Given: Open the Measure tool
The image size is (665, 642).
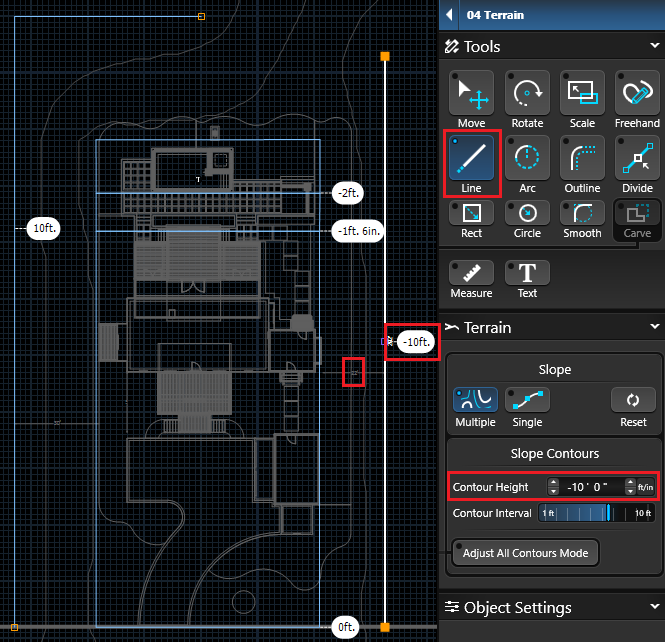Looking at the screenshot, I should [x=471, y=275].
